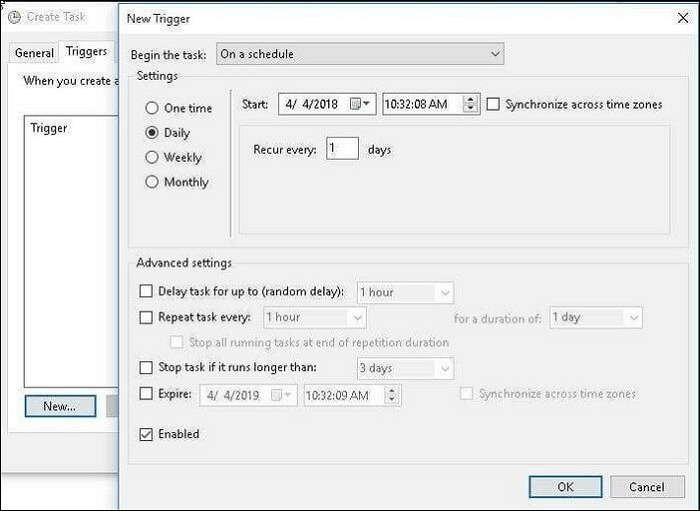
Task: Check Delay task for up to (random delay)
Action: [146, 291]
